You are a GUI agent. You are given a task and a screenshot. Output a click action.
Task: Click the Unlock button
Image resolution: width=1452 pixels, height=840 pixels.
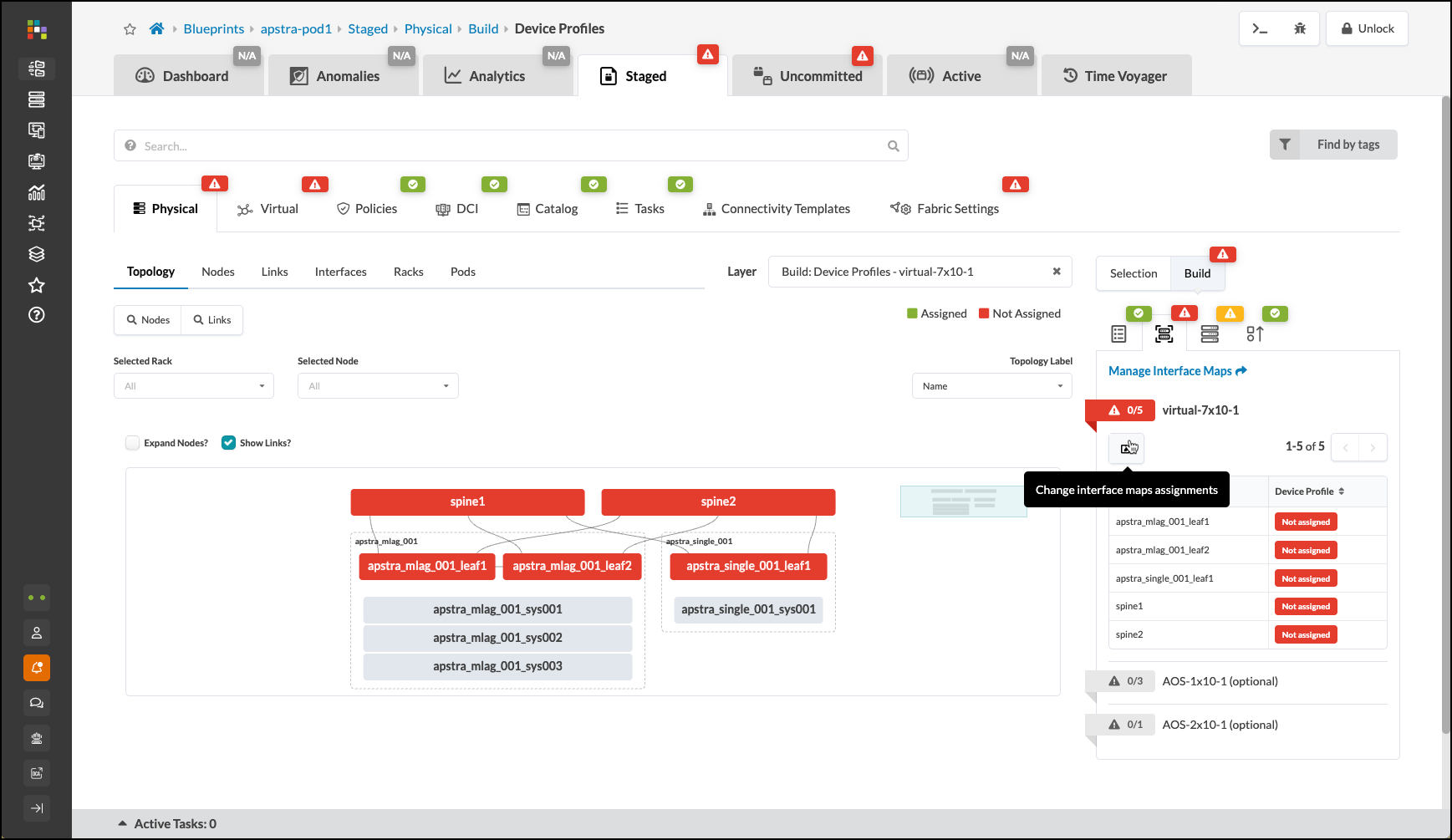click(x=1367, y=28)
